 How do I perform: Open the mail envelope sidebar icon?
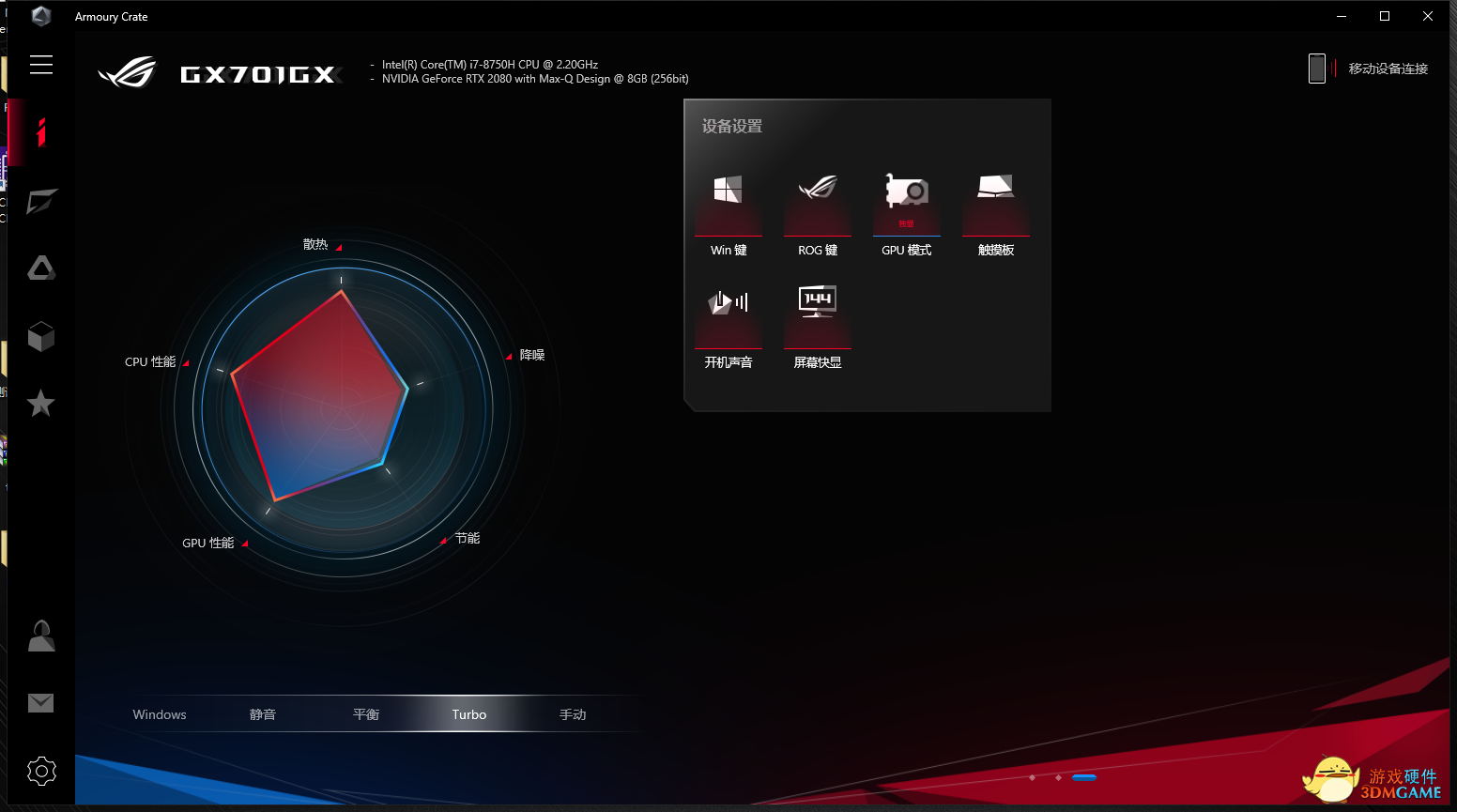tap(41, 703)
